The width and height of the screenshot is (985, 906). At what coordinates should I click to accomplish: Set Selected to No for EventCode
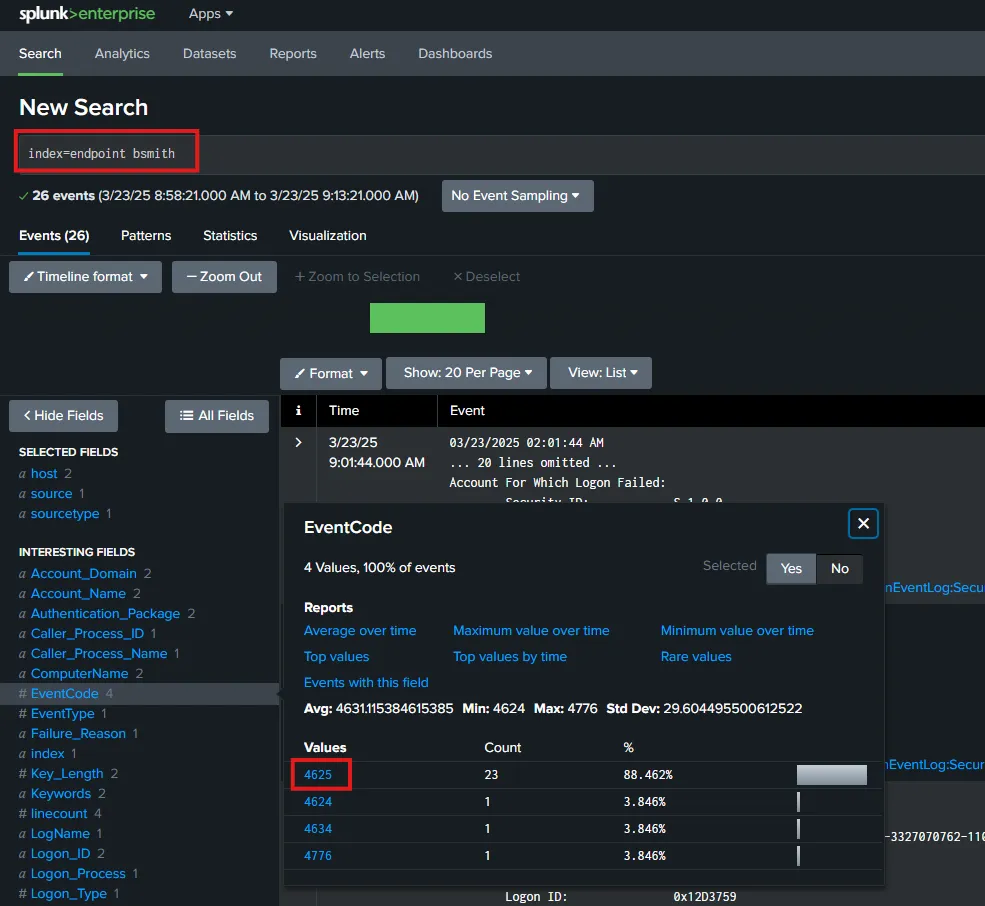point(840,568)
